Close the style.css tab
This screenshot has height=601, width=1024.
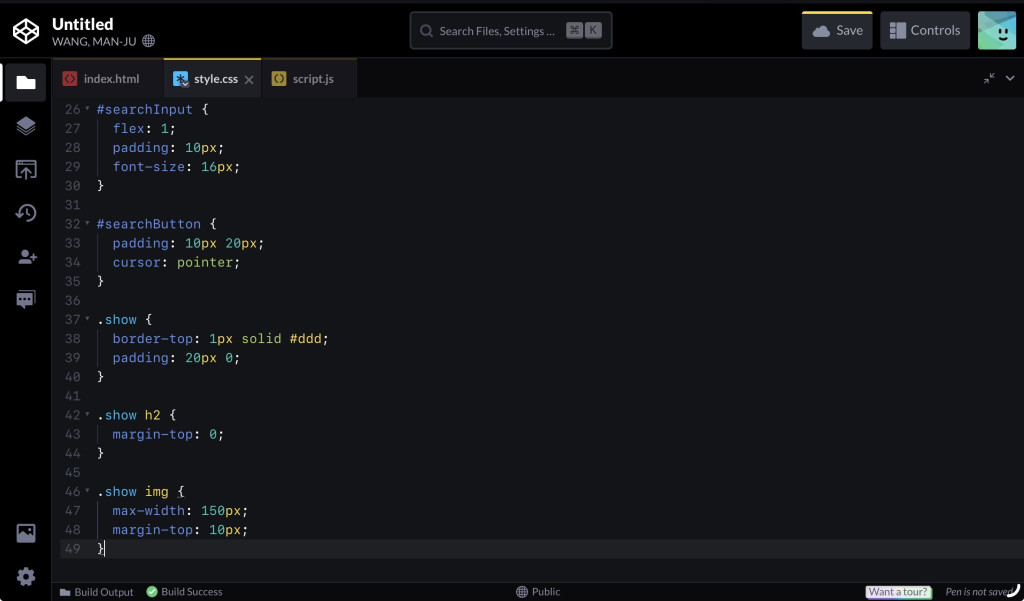pyautogui.click(x=249, y=80)
